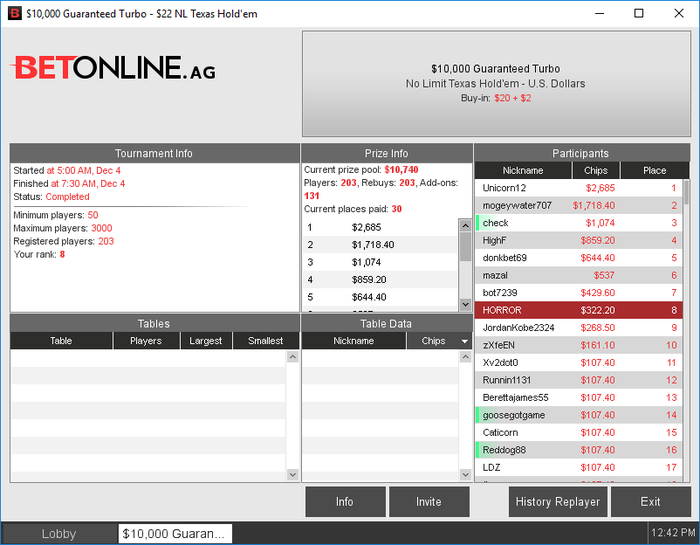Select highlighted HORROR row

tap(579, 310)
